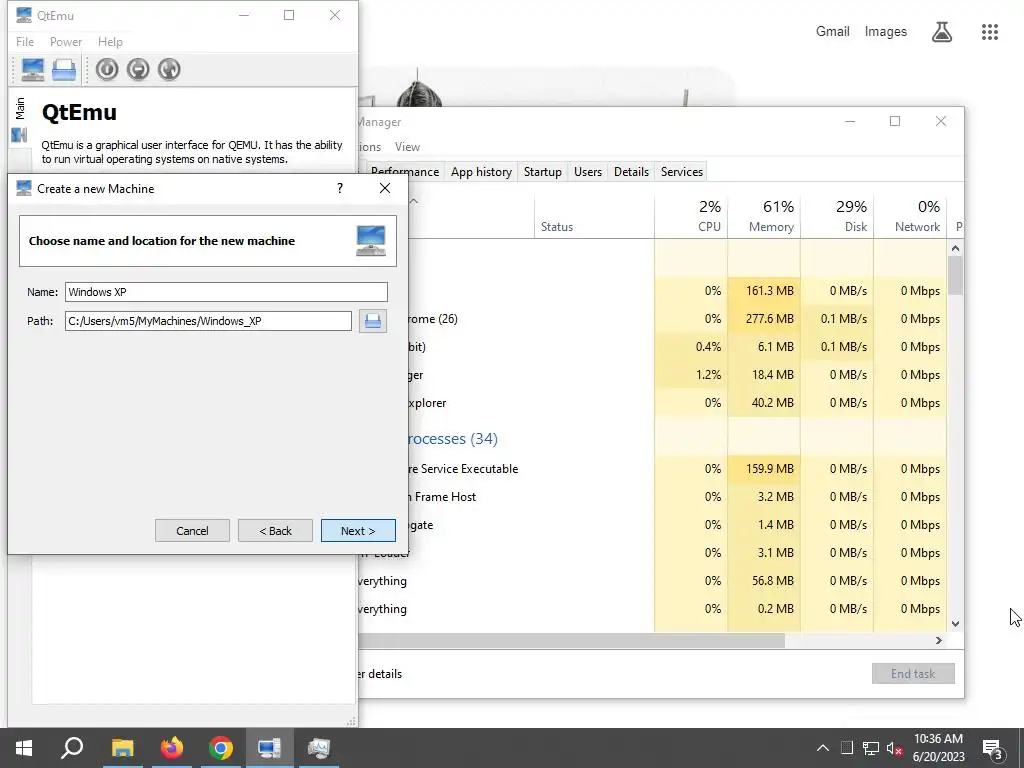Click the Next > button
This screenshot has width=1024, height=768.
point(358,531)
